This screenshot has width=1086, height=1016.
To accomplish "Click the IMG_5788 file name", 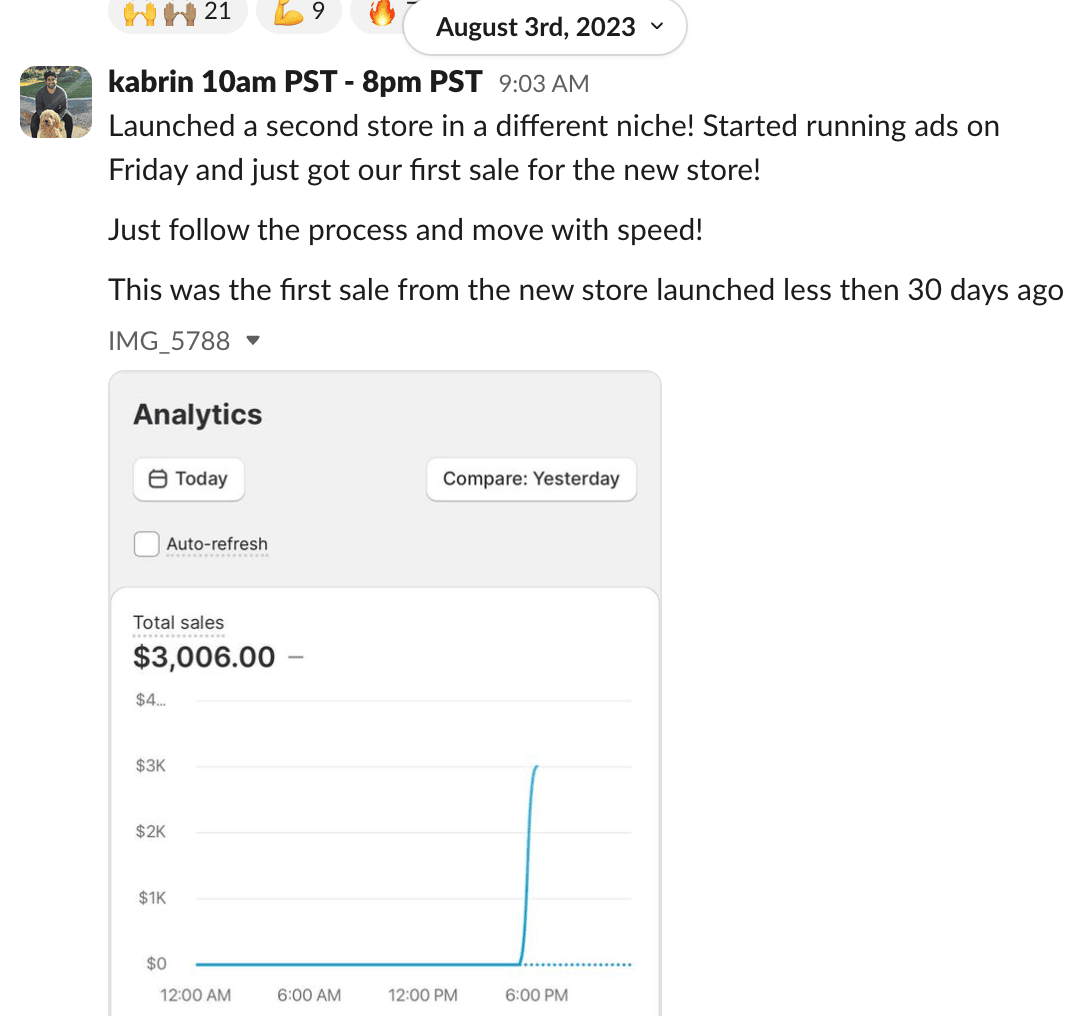I will tap(169, 341).
